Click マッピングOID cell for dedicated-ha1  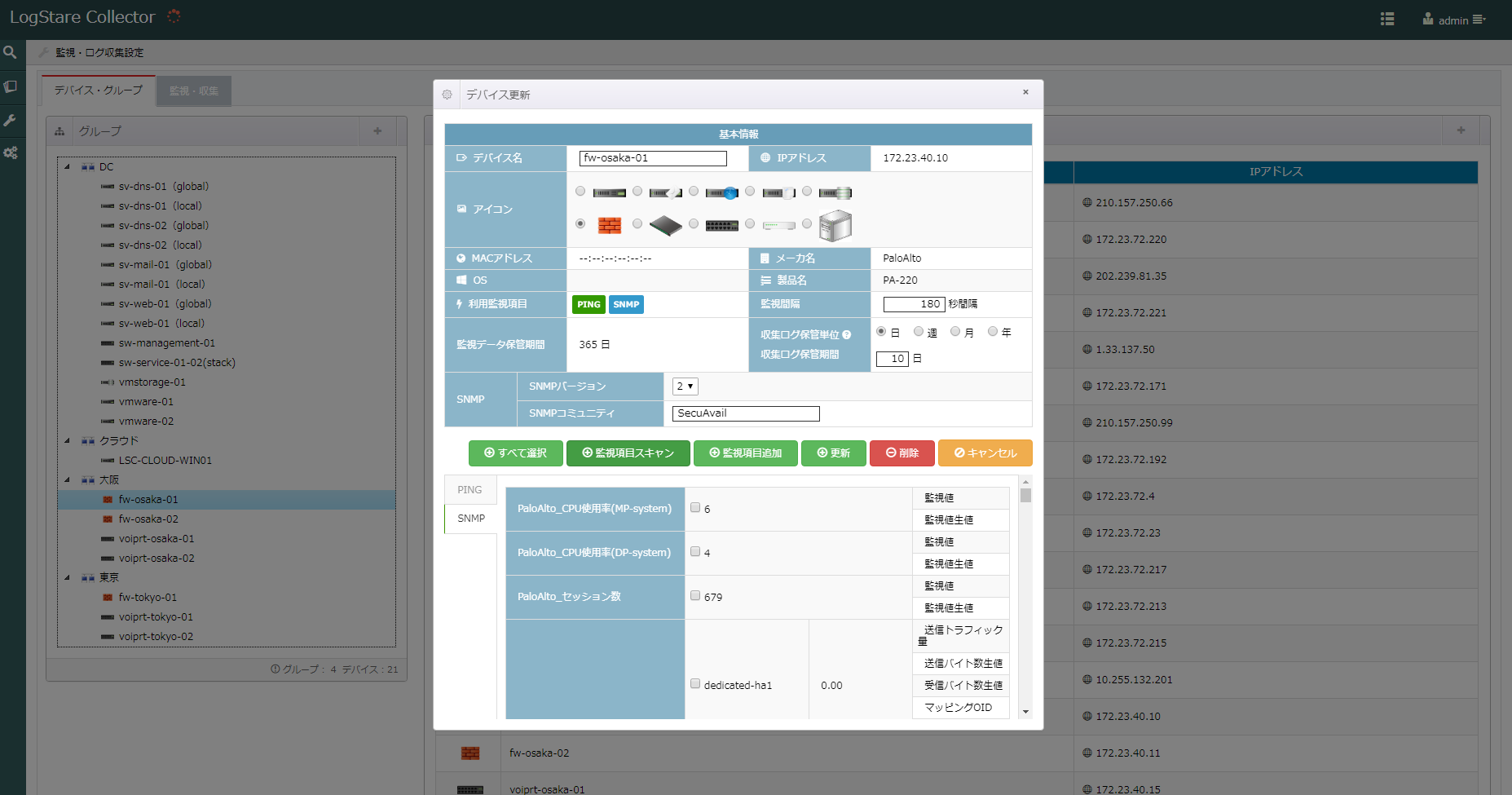(x=961, y=708)
